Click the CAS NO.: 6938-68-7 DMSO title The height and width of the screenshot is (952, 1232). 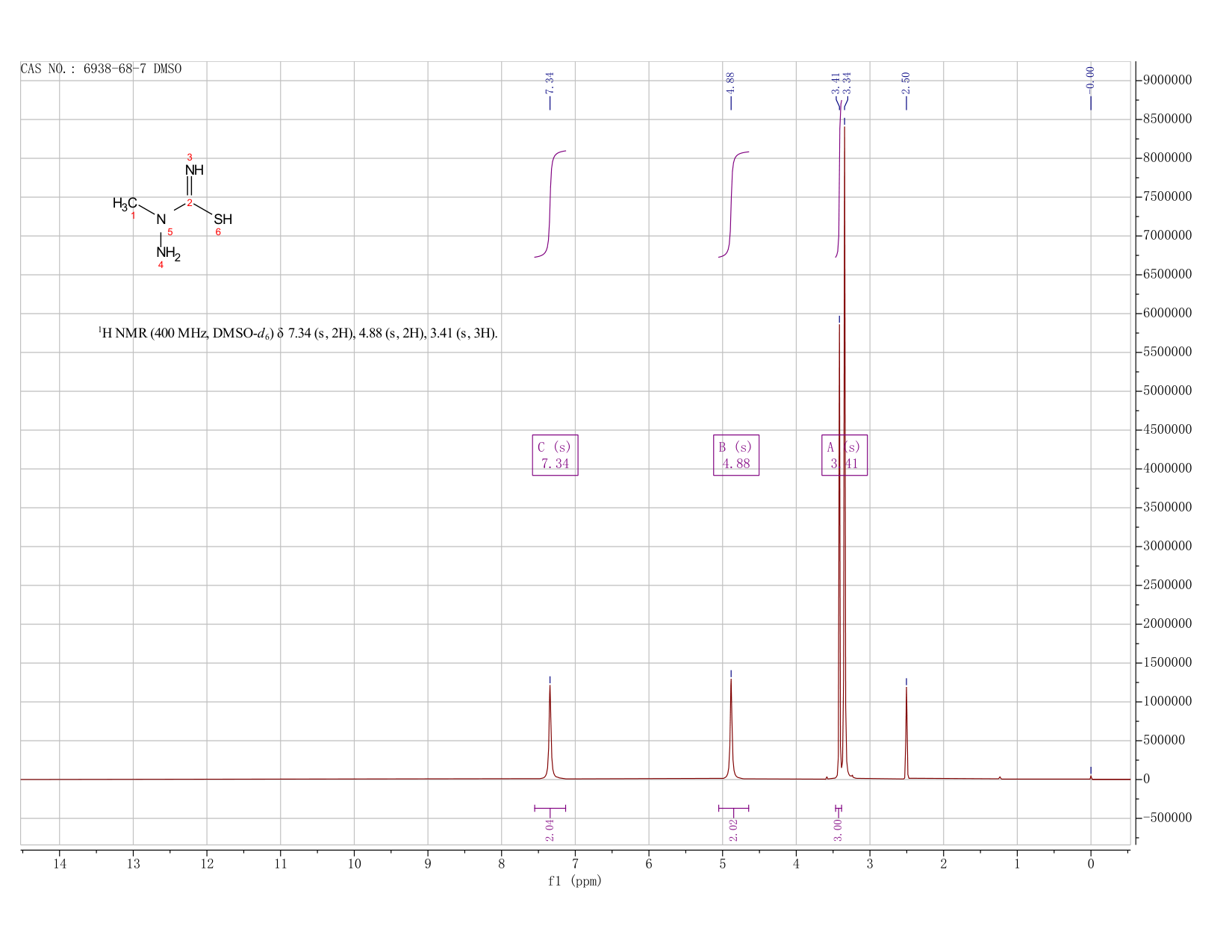coord(101,69)
